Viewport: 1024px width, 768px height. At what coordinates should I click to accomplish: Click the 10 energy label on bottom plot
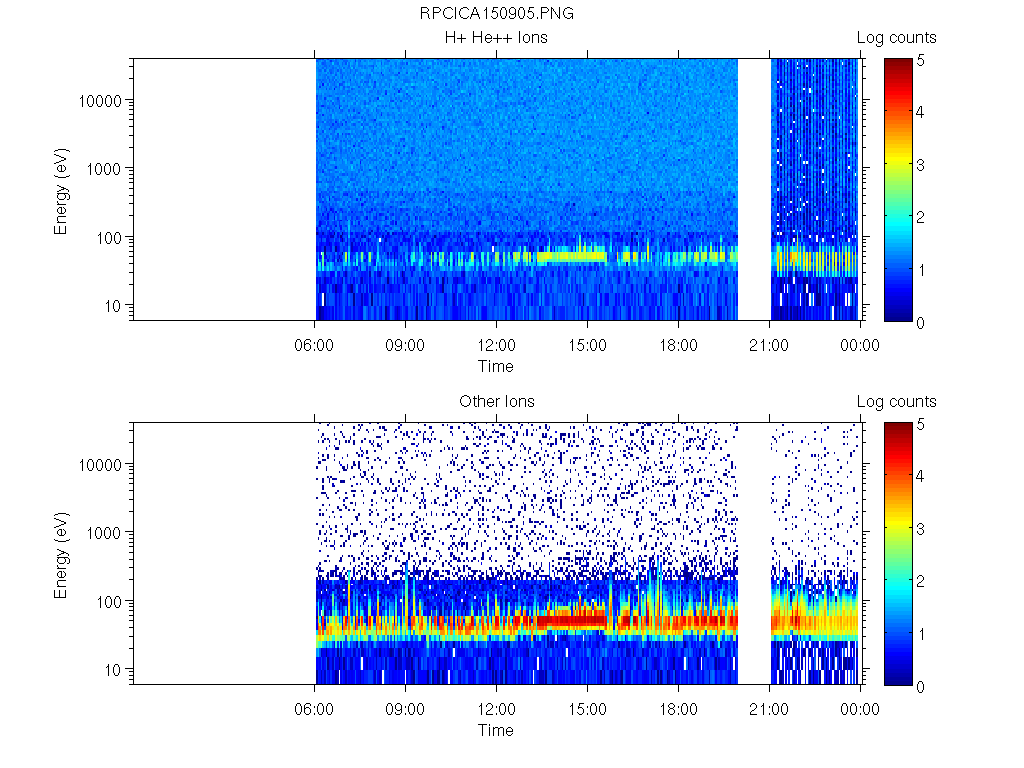[x=113, y=669]
